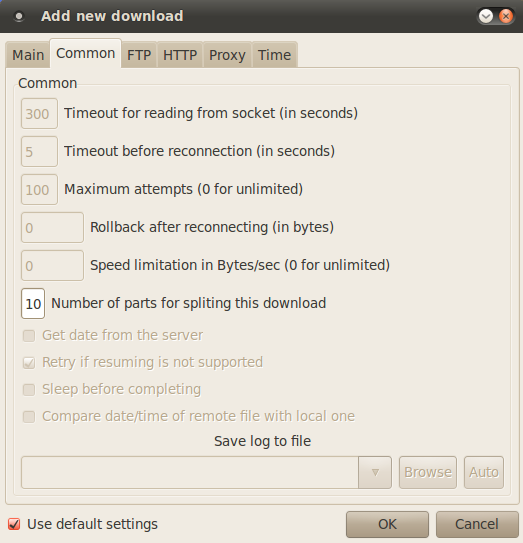
Task: Select the HTTP tab
Action: [x=180, y=55]
